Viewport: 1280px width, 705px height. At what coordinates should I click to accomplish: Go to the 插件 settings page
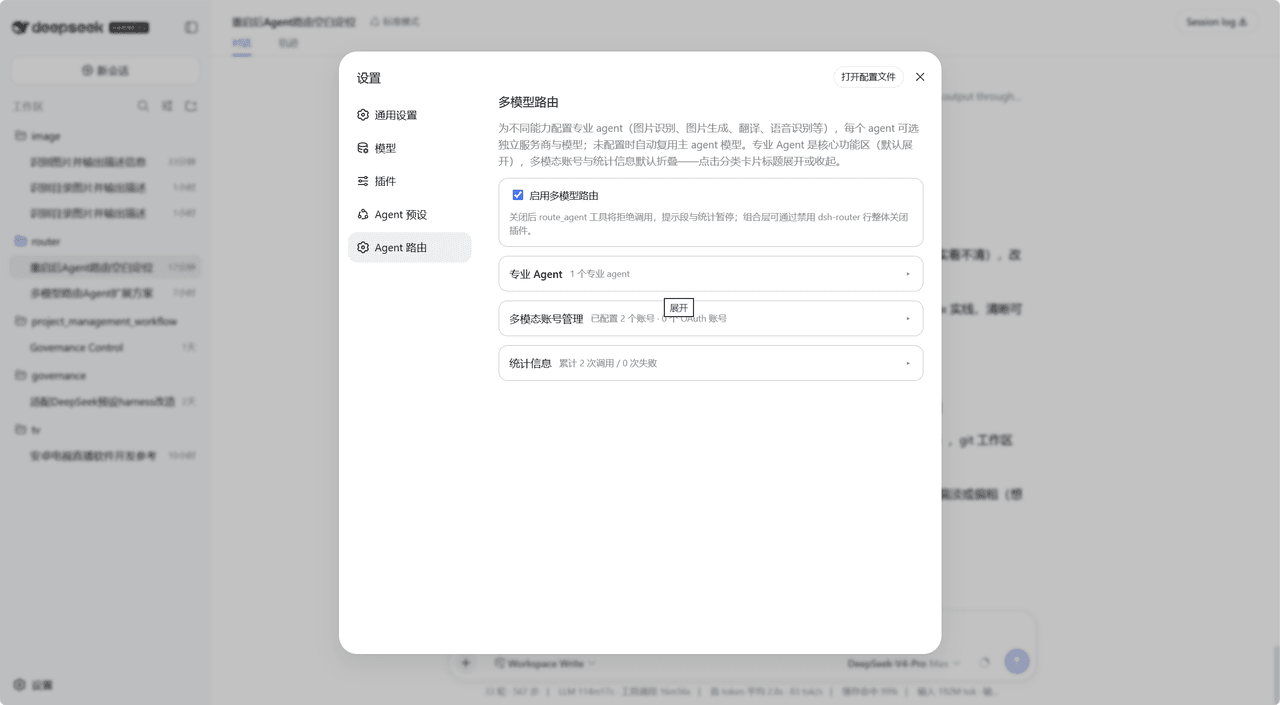409,181
